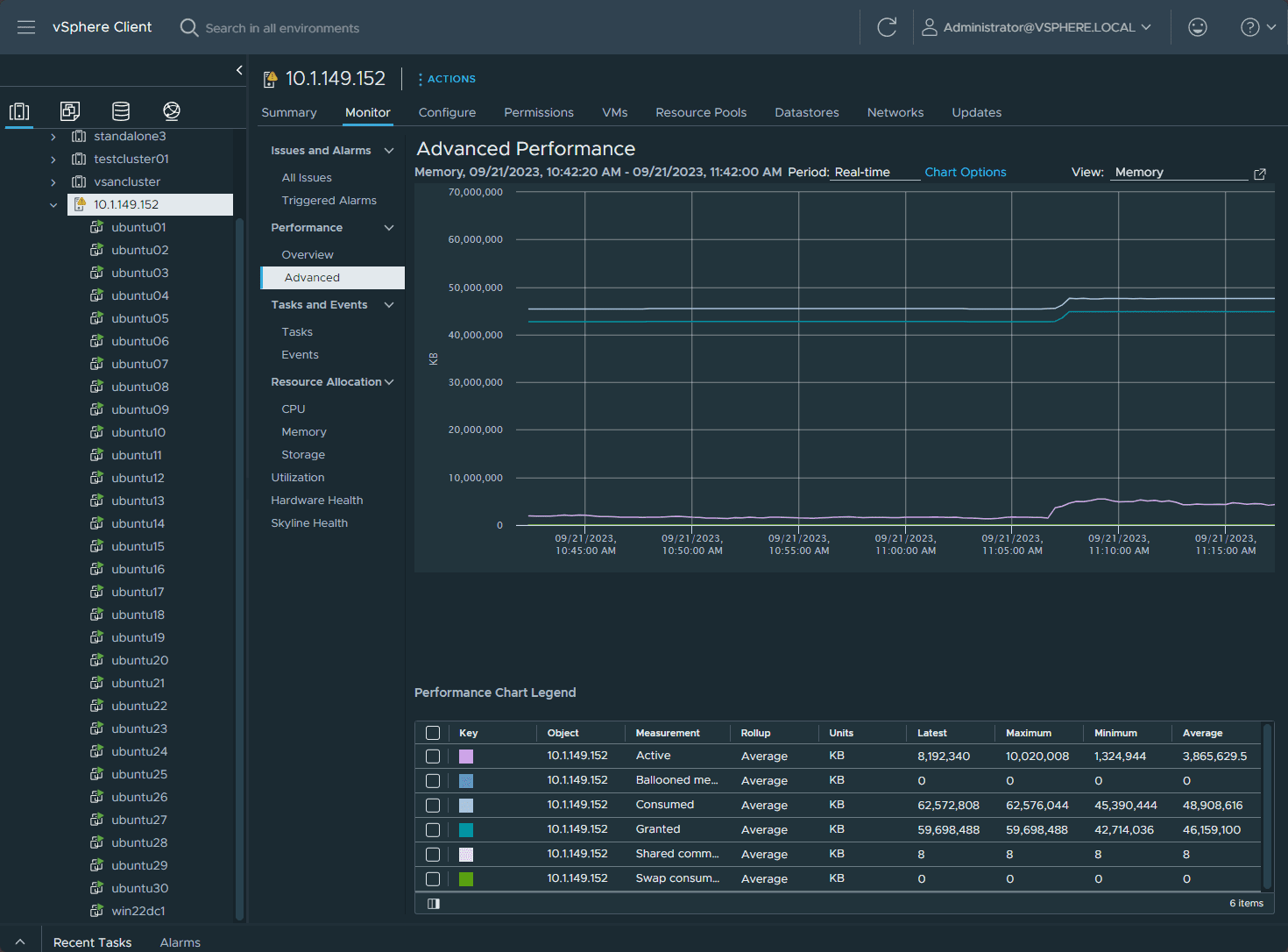
Task: Open the Actions menu for the host
Action: coord(447,79)
